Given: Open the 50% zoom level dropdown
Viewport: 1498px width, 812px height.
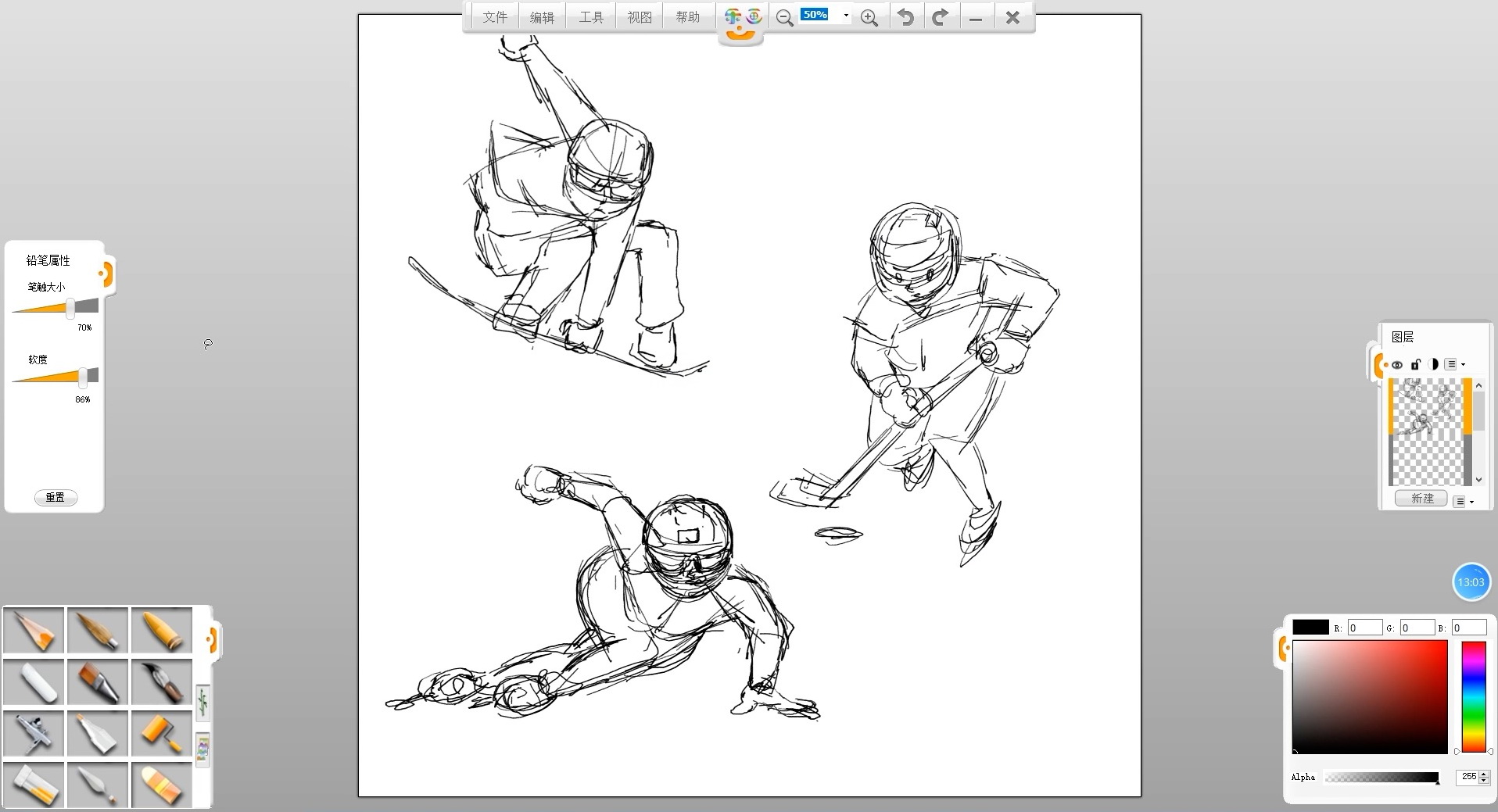Looking at the screenshot, I should point(845,16).
